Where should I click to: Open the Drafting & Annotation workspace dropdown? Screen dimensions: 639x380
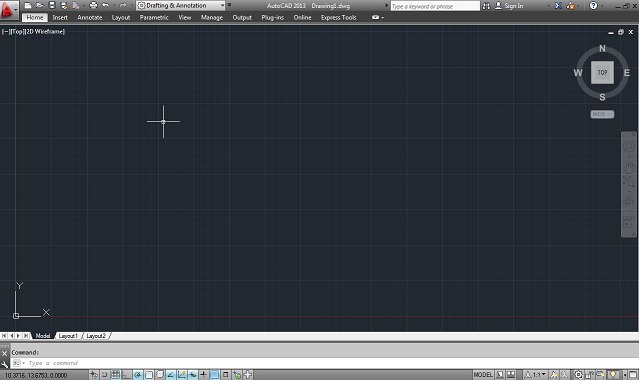click(x=181, y=5)
